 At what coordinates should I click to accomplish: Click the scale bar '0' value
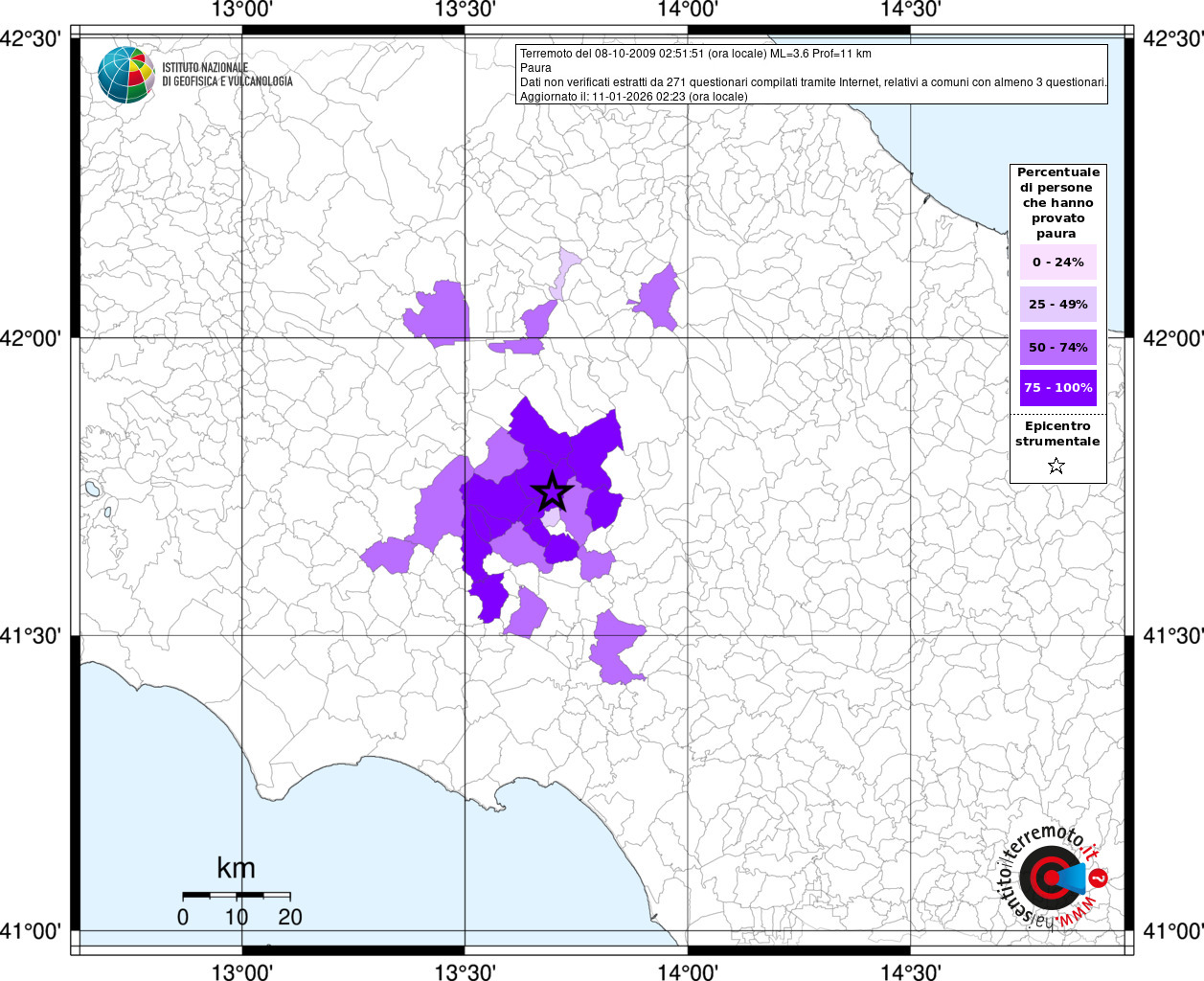click(x=183, y=917)
